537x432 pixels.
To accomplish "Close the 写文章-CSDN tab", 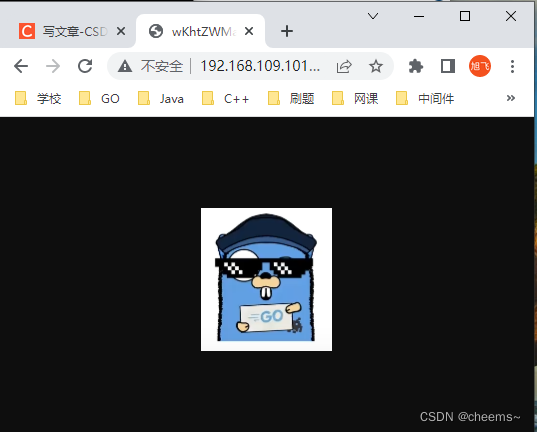I will 121,32.
